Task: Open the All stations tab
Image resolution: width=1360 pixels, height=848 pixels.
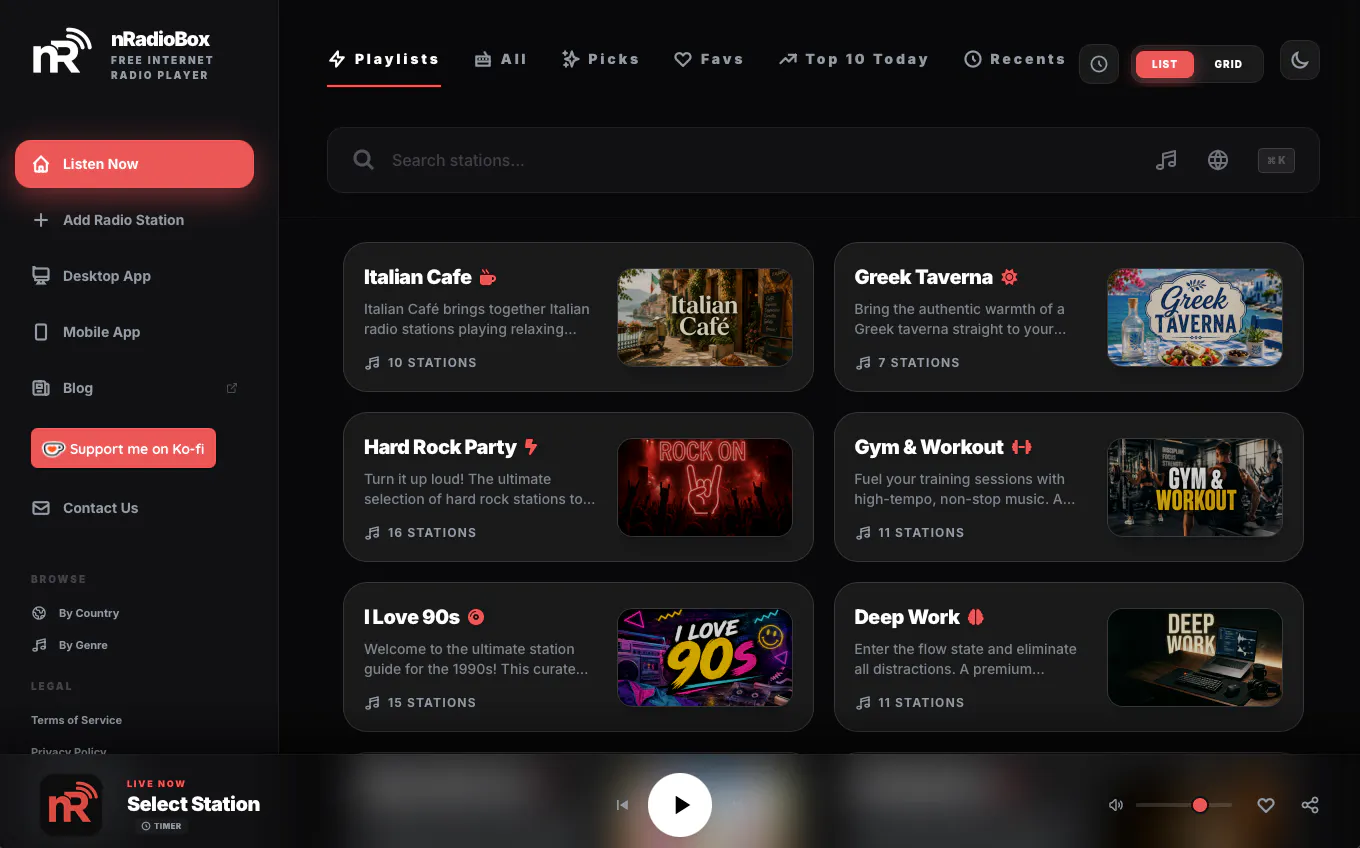Action: [x=500, y=59]
